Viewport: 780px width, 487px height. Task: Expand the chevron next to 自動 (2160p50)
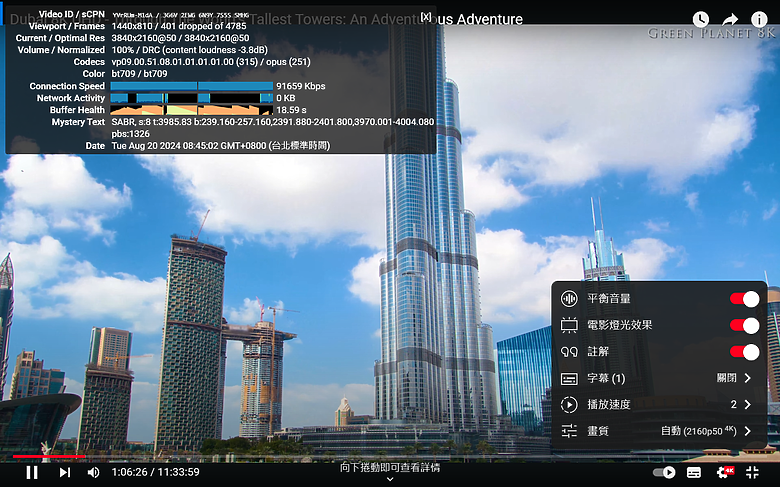(x=748, y=431)
